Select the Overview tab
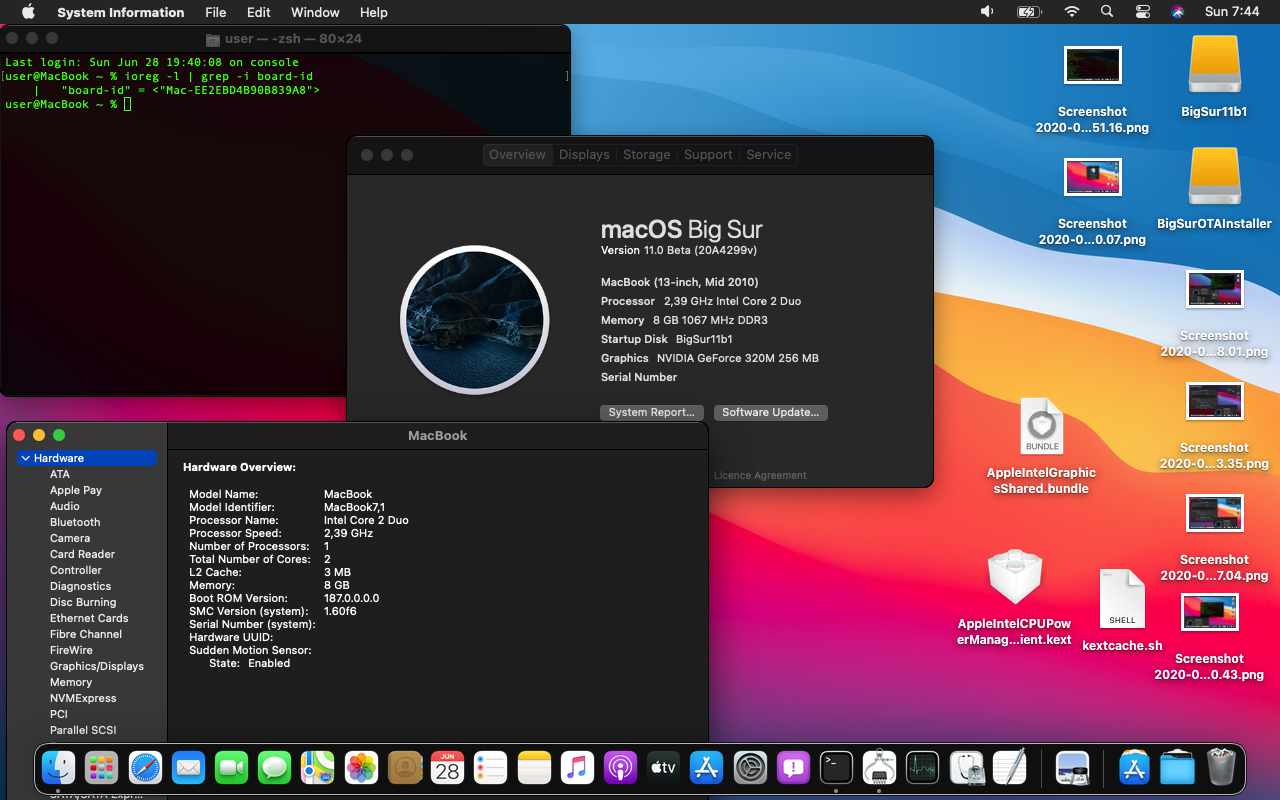 point(517,155)
